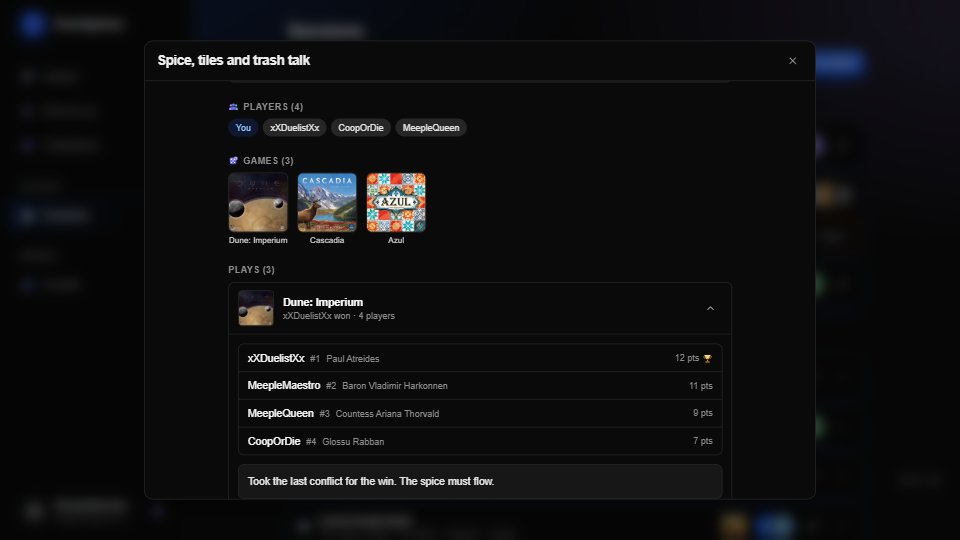This screenshot has height=540, width=960.
Task: Click the games dice icon
Action: pyautogui.click(x=233, y=160)
